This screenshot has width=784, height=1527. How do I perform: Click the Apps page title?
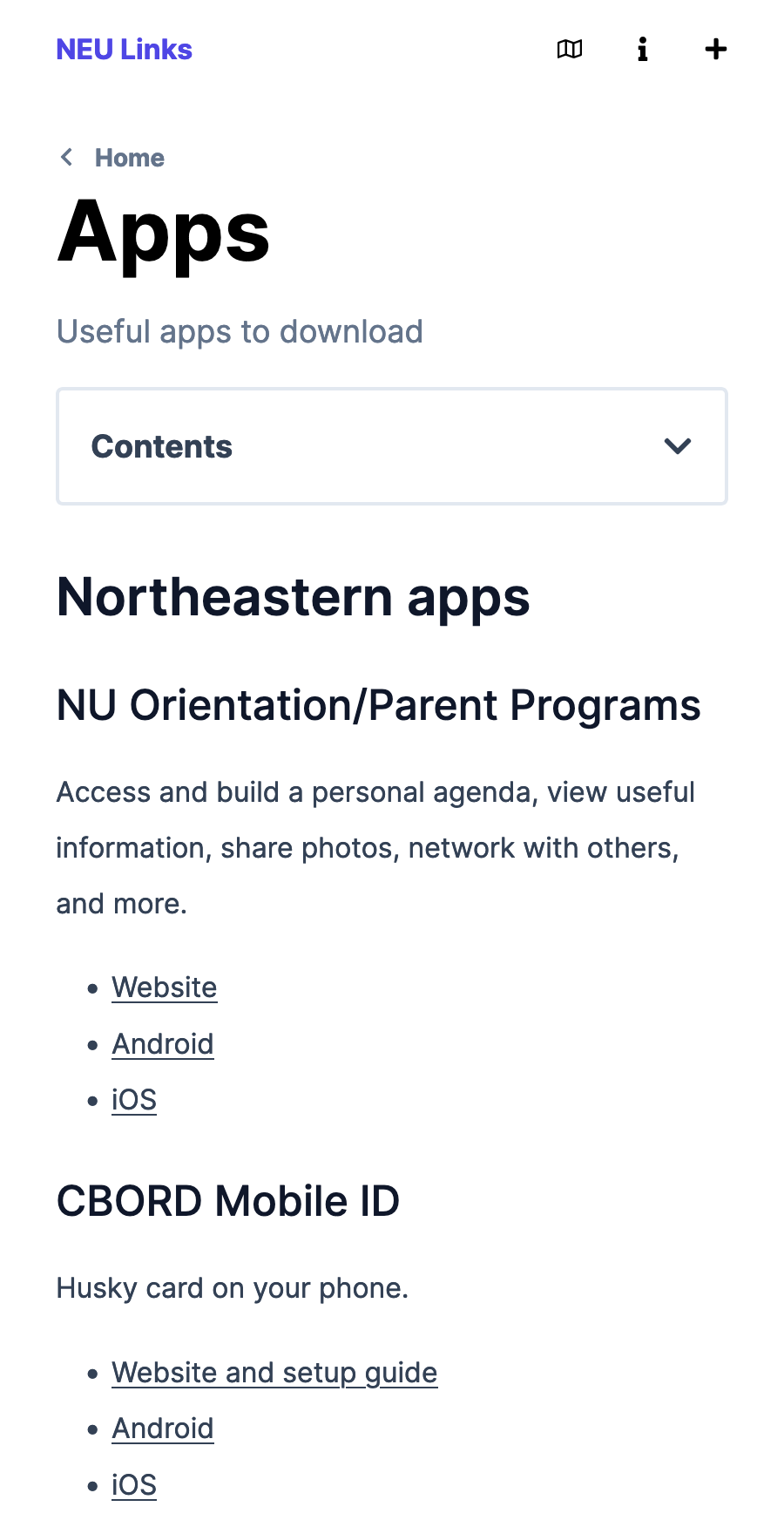tap(164, 232)
